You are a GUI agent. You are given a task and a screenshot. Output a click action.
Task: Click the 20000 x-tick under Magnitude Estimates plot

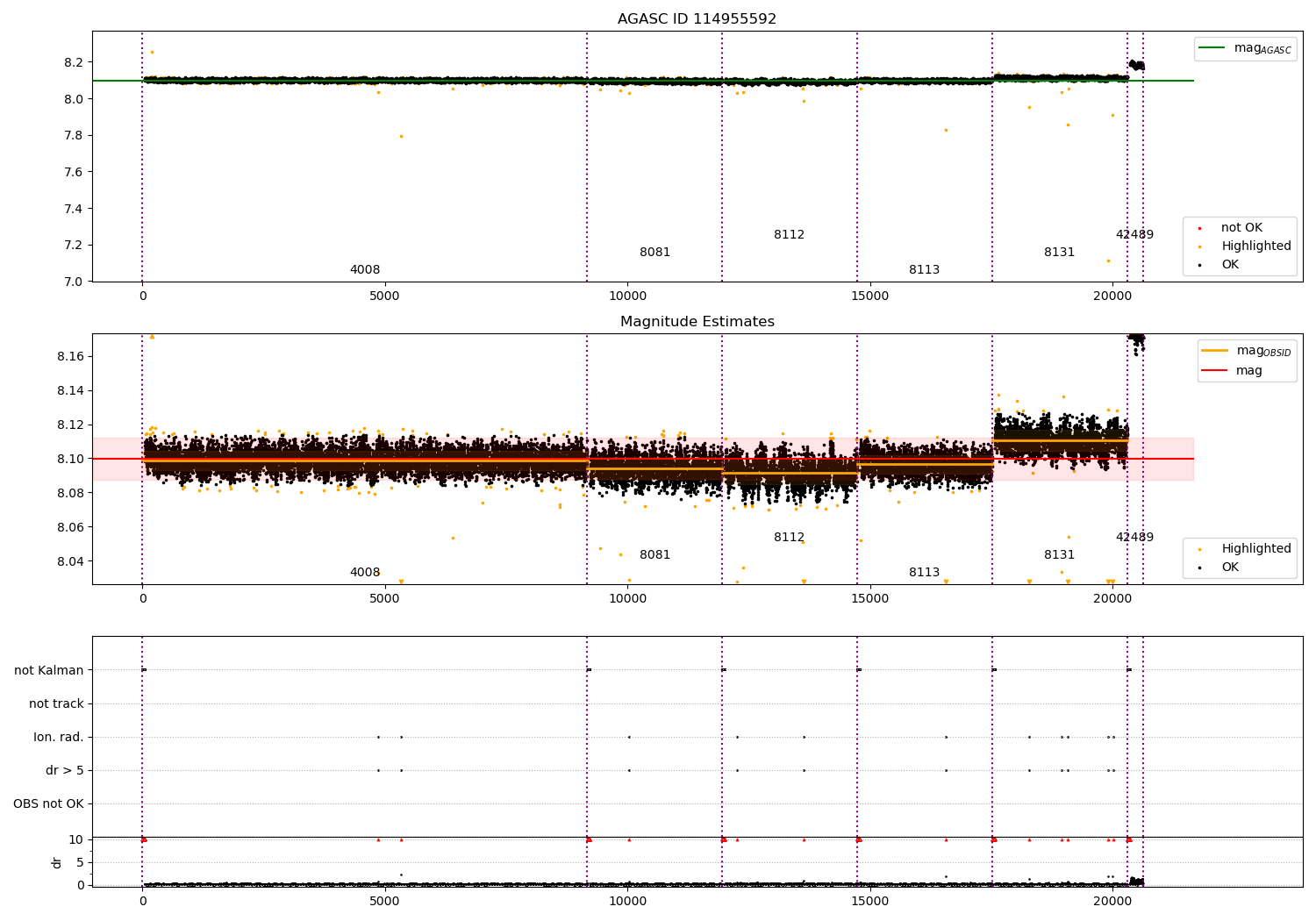click(1112, 599)
